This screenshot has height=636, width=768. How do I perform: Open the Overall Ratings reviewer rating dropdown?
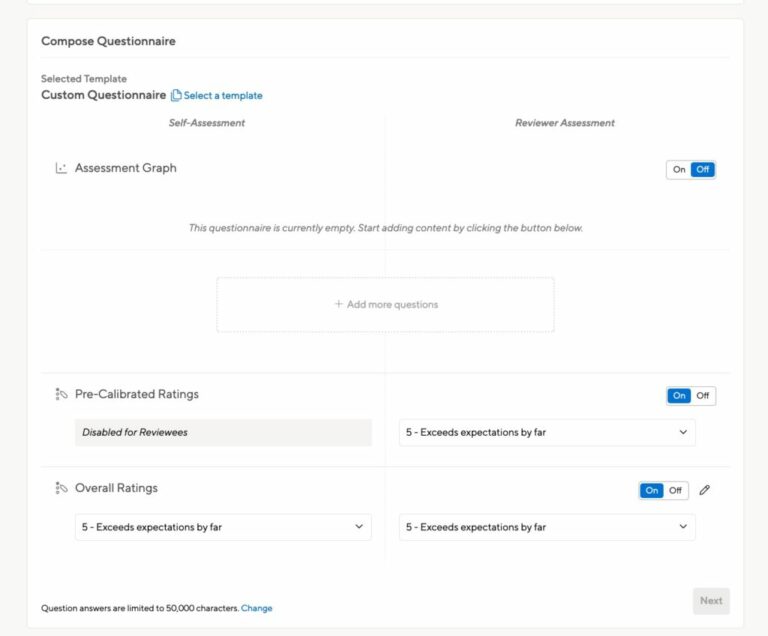[547, 527]
